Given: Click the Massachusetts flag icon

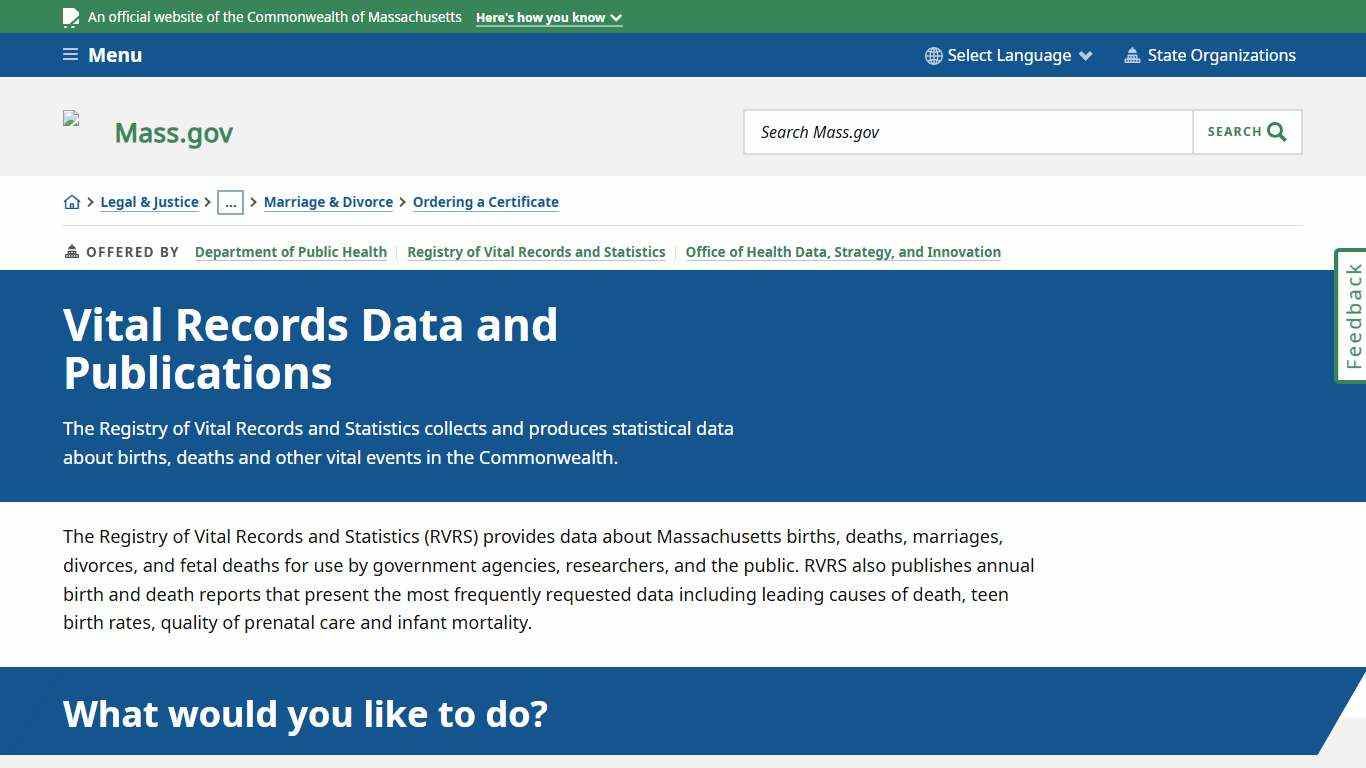Looking at the screenshot, I should (x=70, y=16).
